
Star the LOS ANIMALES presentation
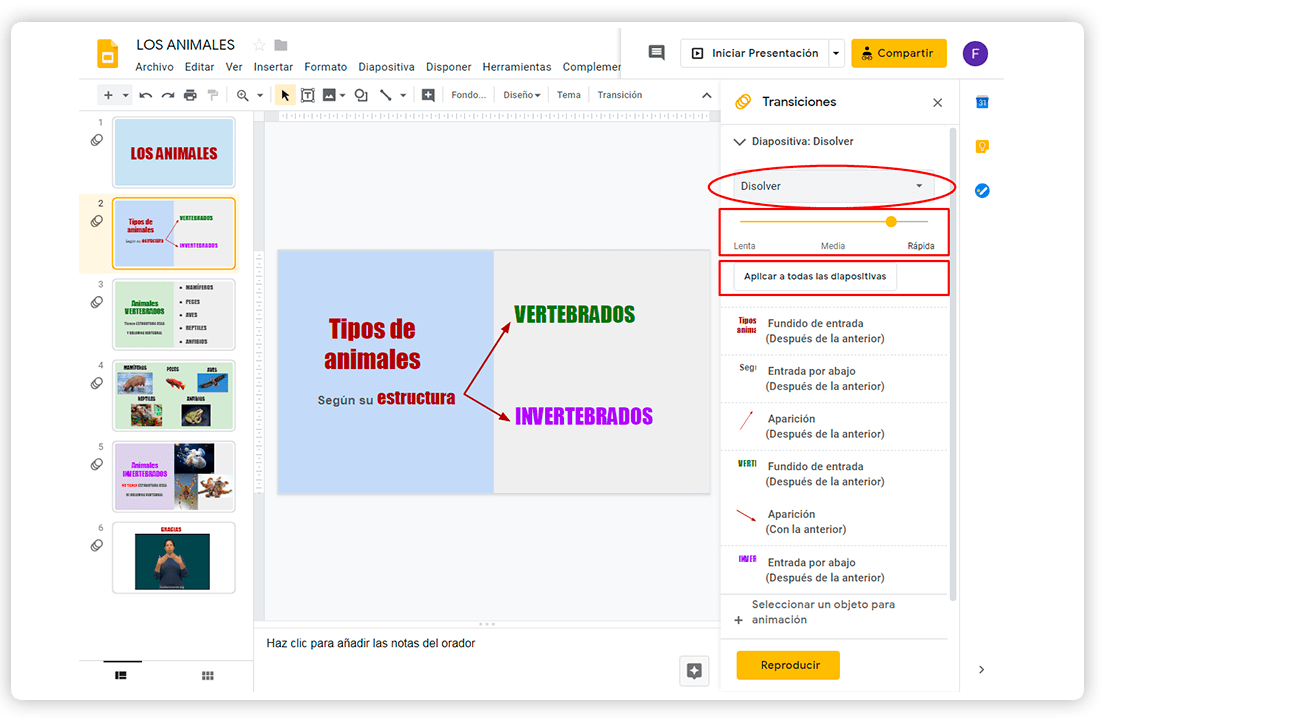pyautogui.click(x=260, y=45)
